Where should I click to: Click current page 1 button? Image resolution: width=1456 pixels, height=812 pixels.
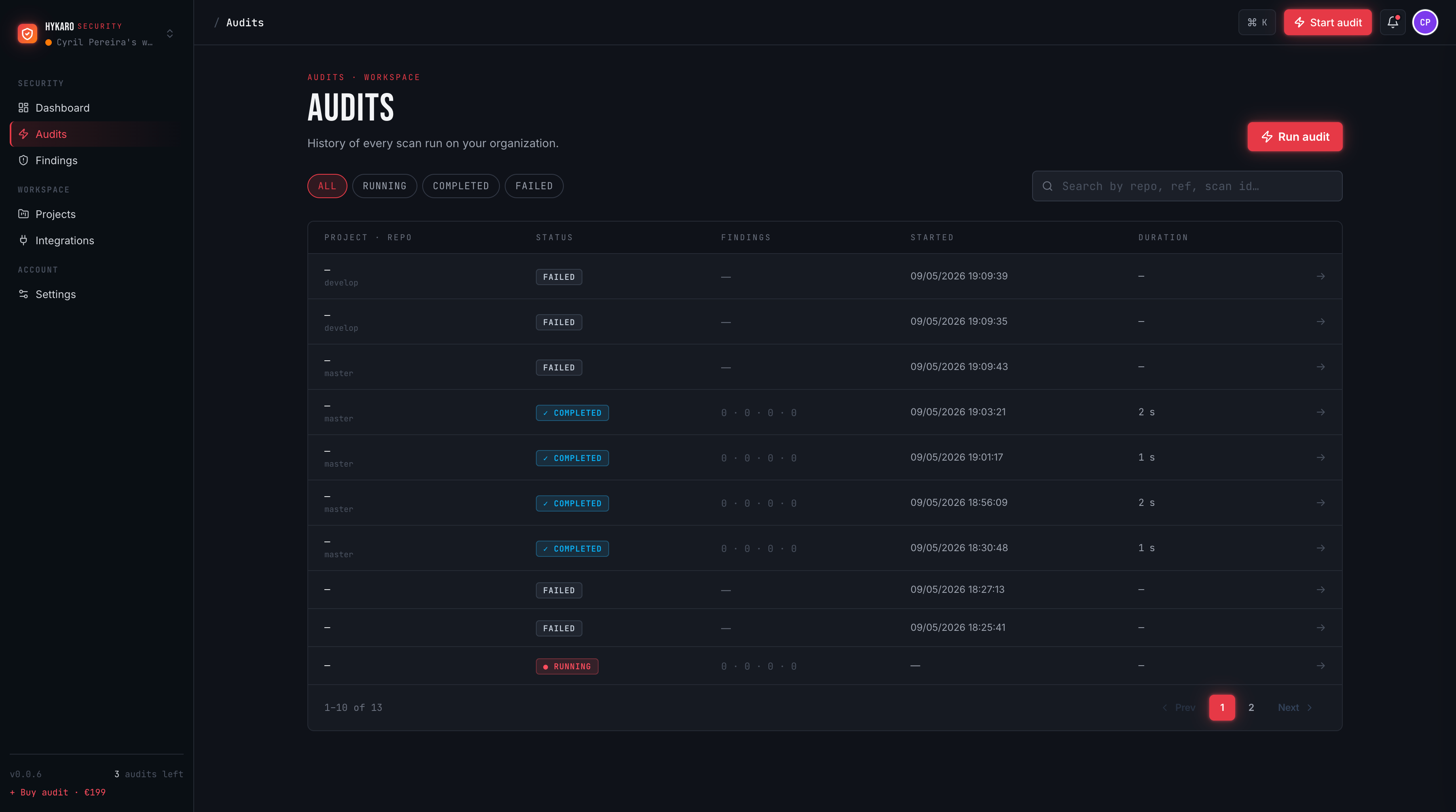1222,707
